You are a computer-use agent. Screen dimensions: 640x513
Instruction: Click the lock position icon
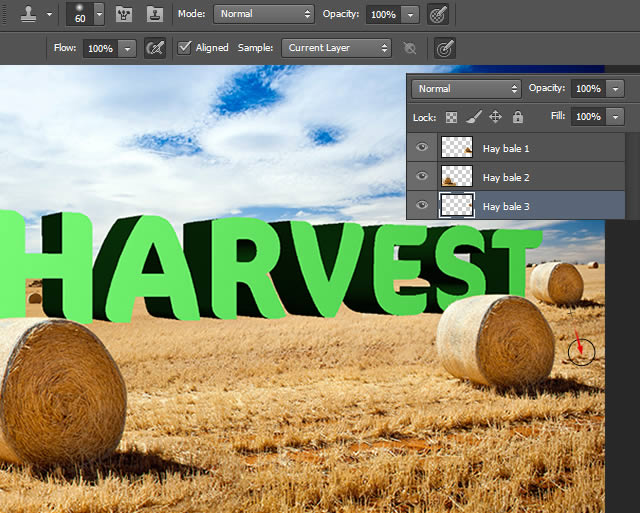[495, 117]
